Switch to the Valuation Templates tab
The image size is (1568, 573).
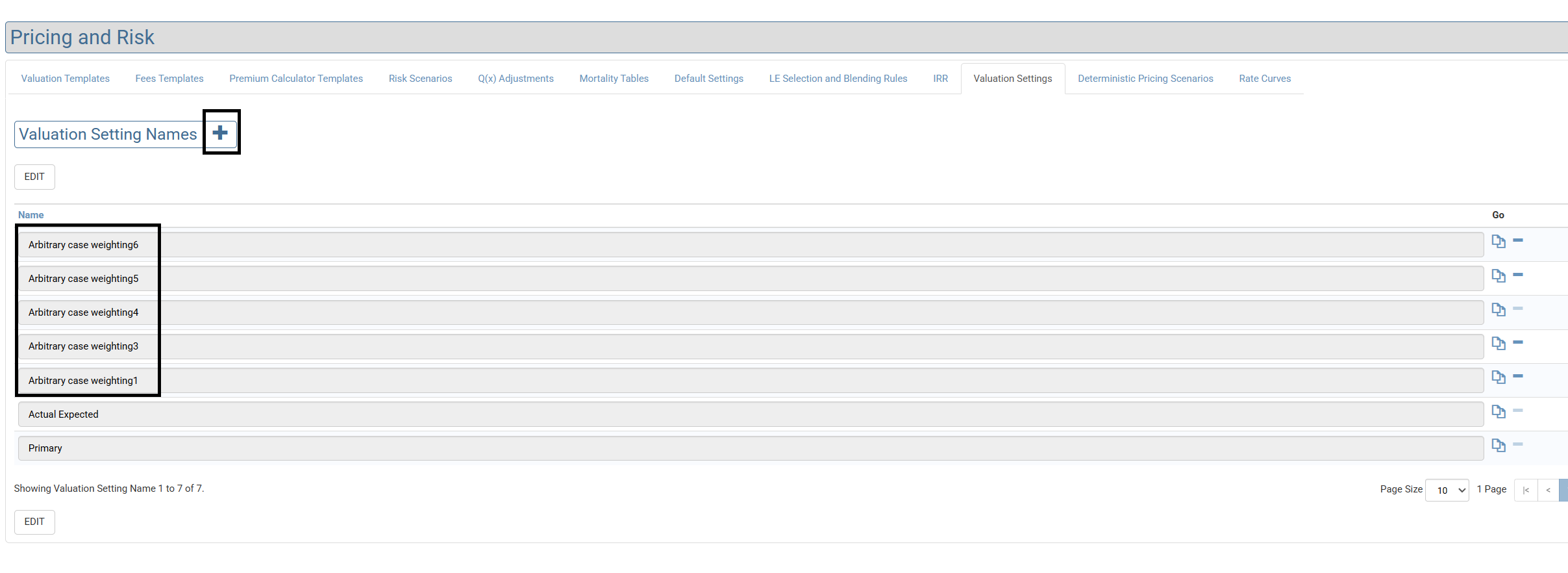click(65, 79)
